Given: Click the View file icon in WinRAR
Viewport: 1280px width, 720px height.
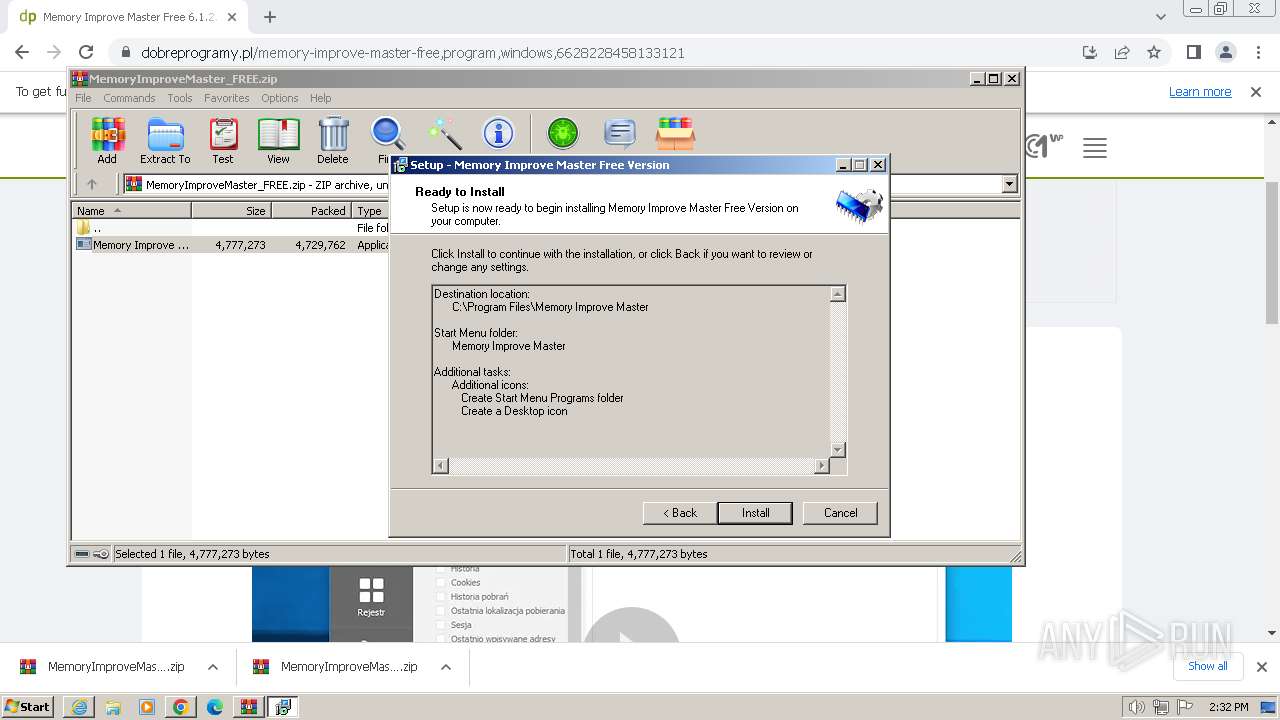Looking at the screenshot, I should (x=278, y=141).
